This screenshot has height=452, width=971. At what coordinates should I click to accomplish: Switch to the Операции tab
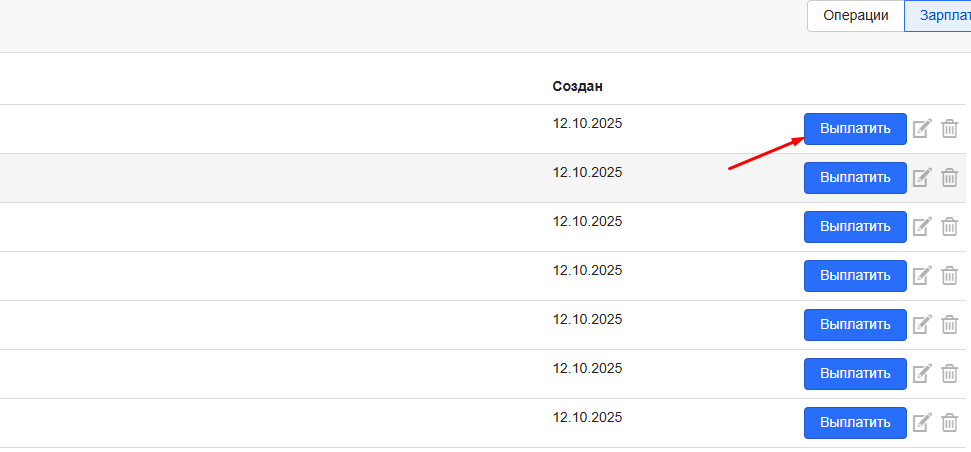coord(855,16)
